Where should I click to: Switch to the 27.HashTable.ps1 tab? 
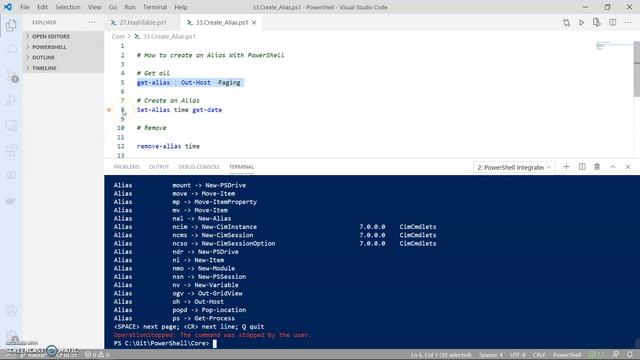click(x=143, y=22)
